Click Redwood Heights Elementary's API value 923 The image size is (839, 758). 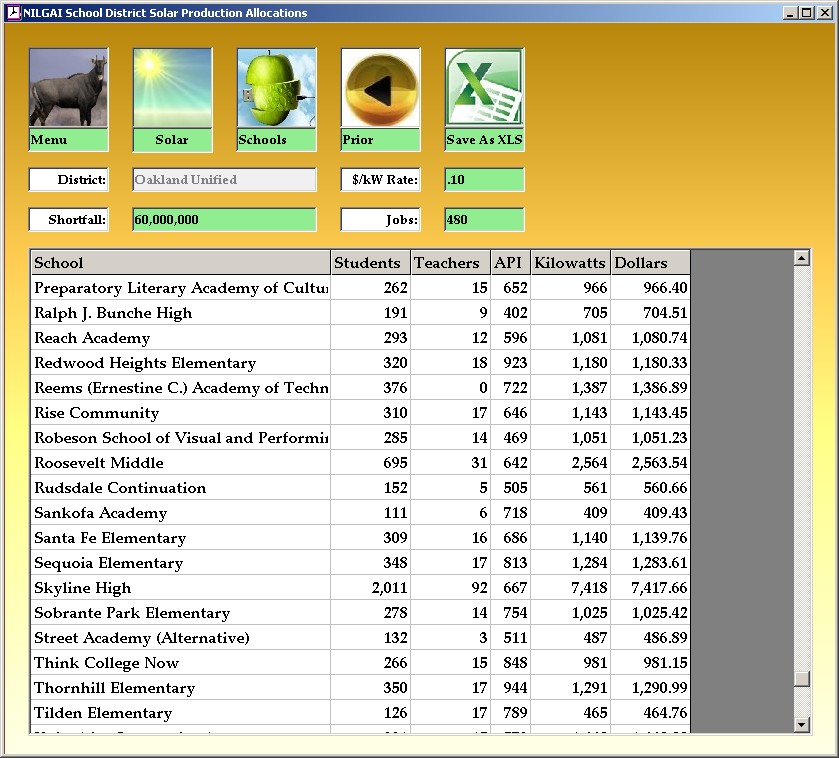(x=515, y=363)
